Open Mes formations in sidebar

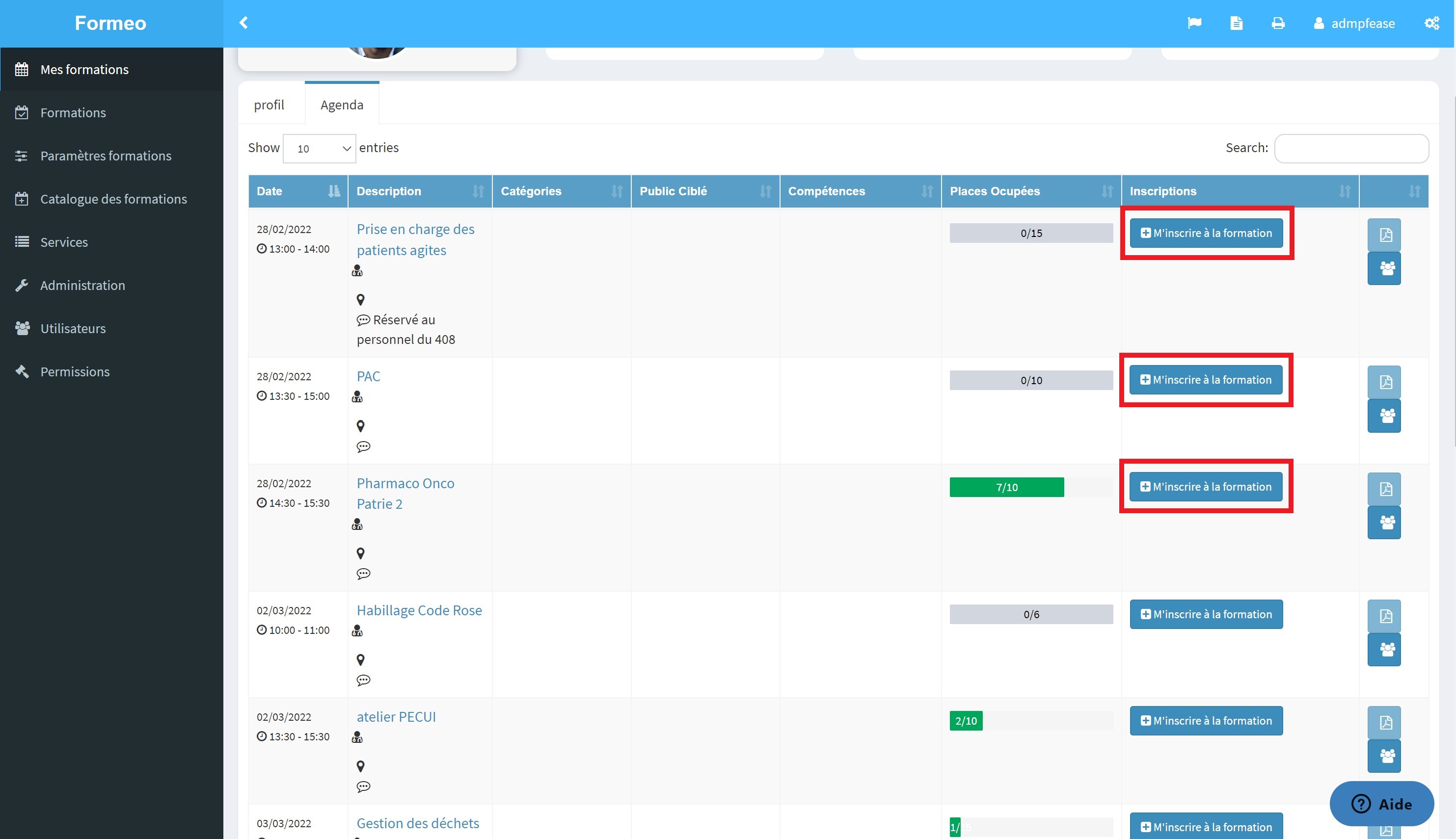tap(111, 69)
